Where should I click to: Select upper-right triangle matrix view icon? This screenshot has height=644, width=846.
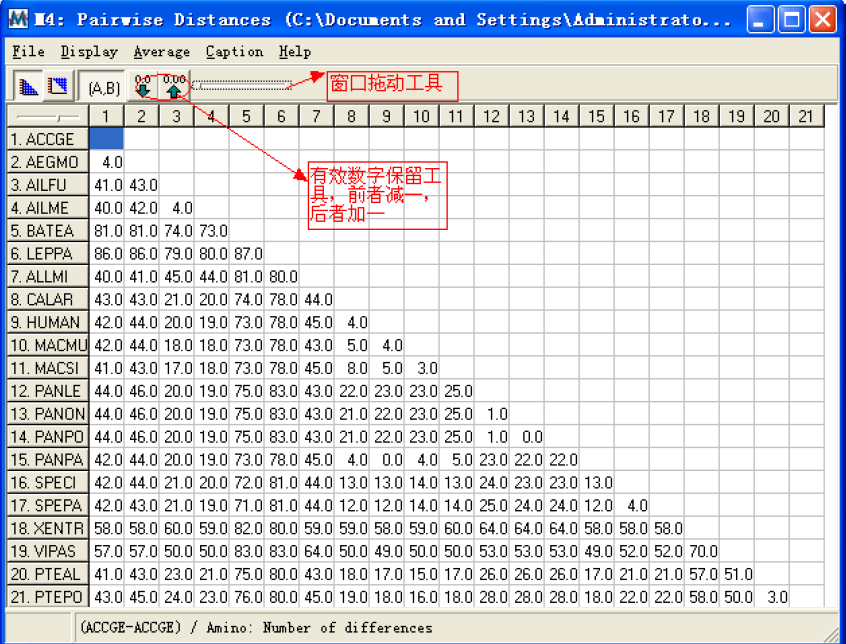58,86
